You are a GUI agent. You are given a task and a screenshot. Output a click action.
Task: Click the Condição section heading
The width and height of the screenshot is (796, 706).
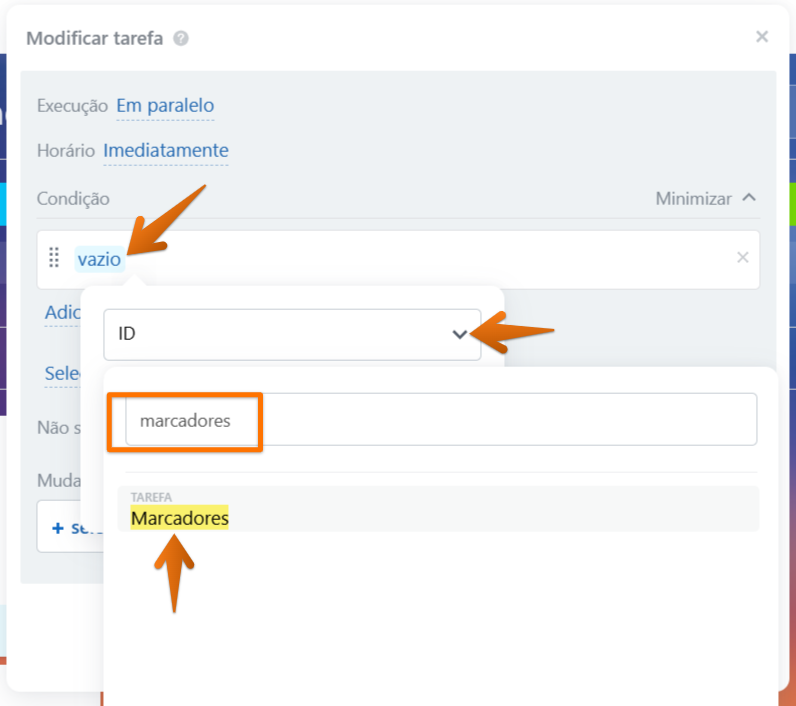(73, 198)
